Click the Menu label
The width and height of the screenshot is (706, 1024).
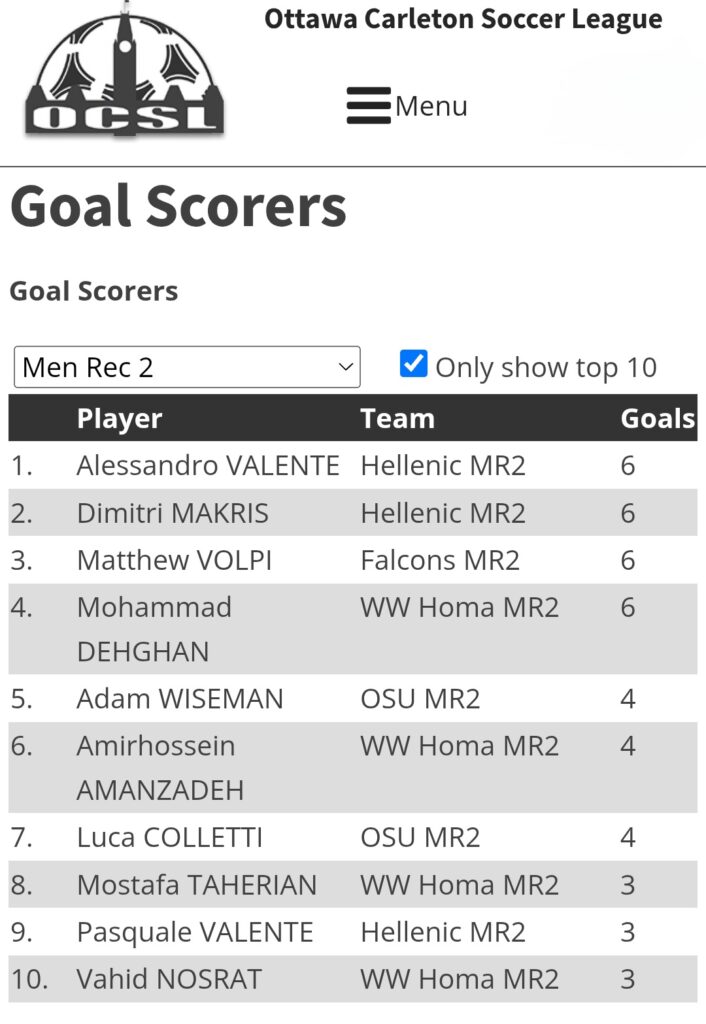[x=431, y=106]
